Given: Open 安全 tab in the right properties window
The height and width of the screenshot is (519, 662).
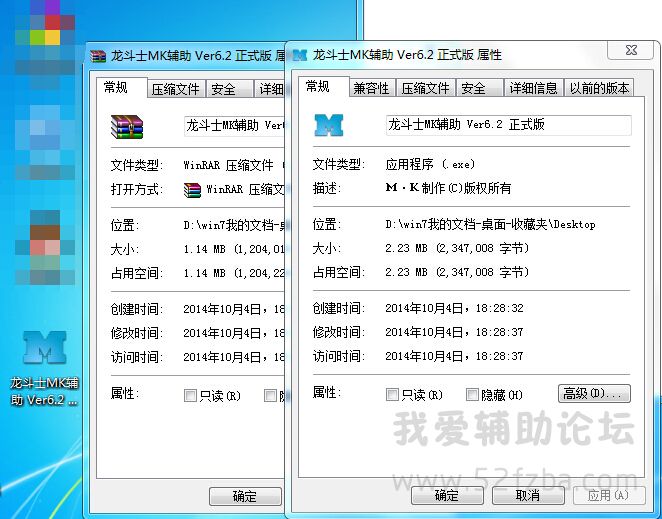Looking at the screenshot, I should pos(479,88).
